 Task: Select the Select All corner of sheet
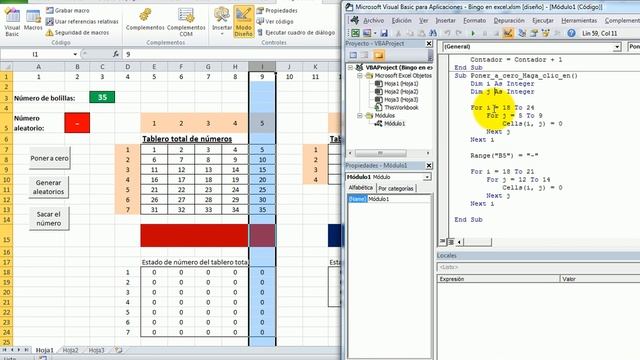click(6, 67)
